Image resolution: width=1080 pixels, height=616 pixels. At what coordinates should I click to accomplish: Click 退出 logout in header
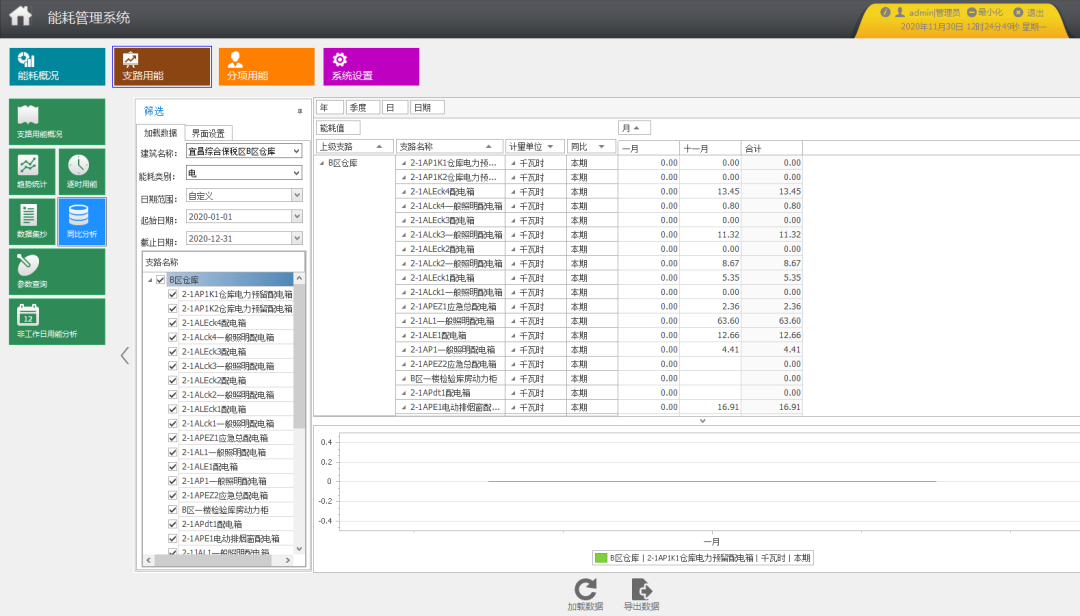point(1029,12)
